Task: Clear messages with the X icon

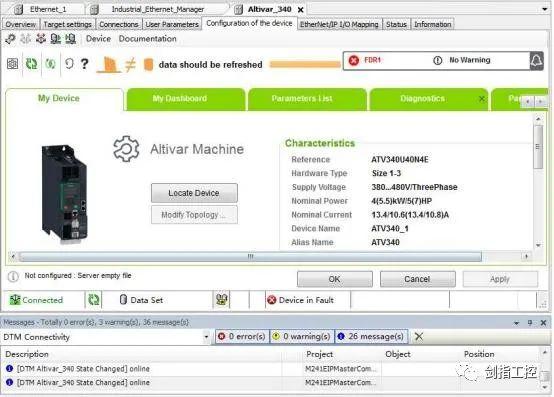Action: pyautogui.click(x=419, y=337)
